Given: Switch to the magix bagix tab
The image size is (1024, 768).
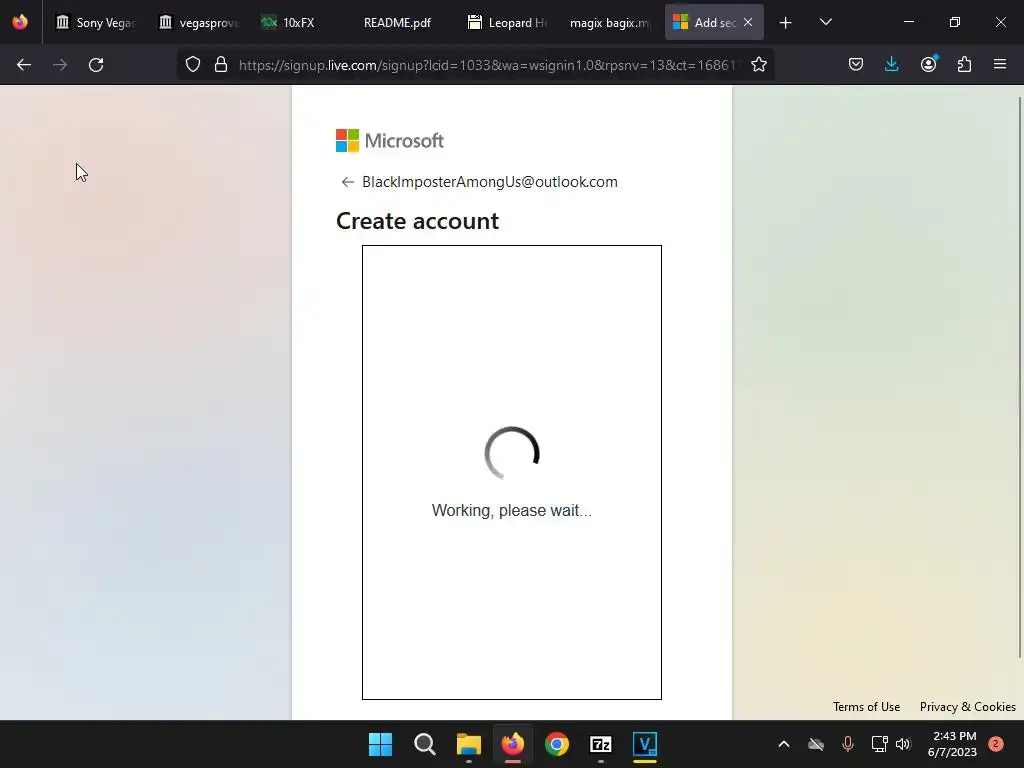Looking at the screenshot, I should coord(611,22).
